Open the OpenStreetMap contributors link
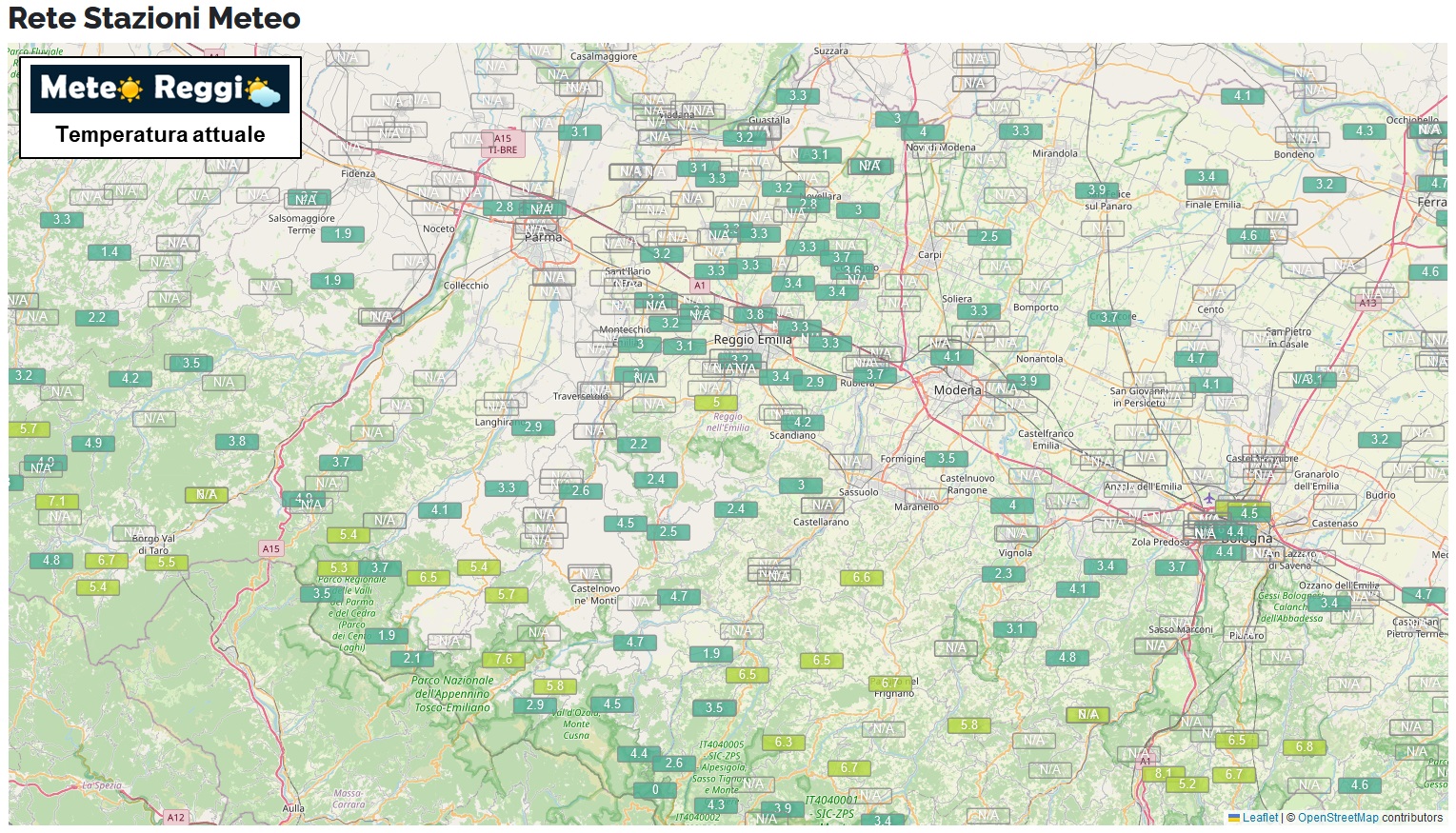 (x=1337, y=817)
